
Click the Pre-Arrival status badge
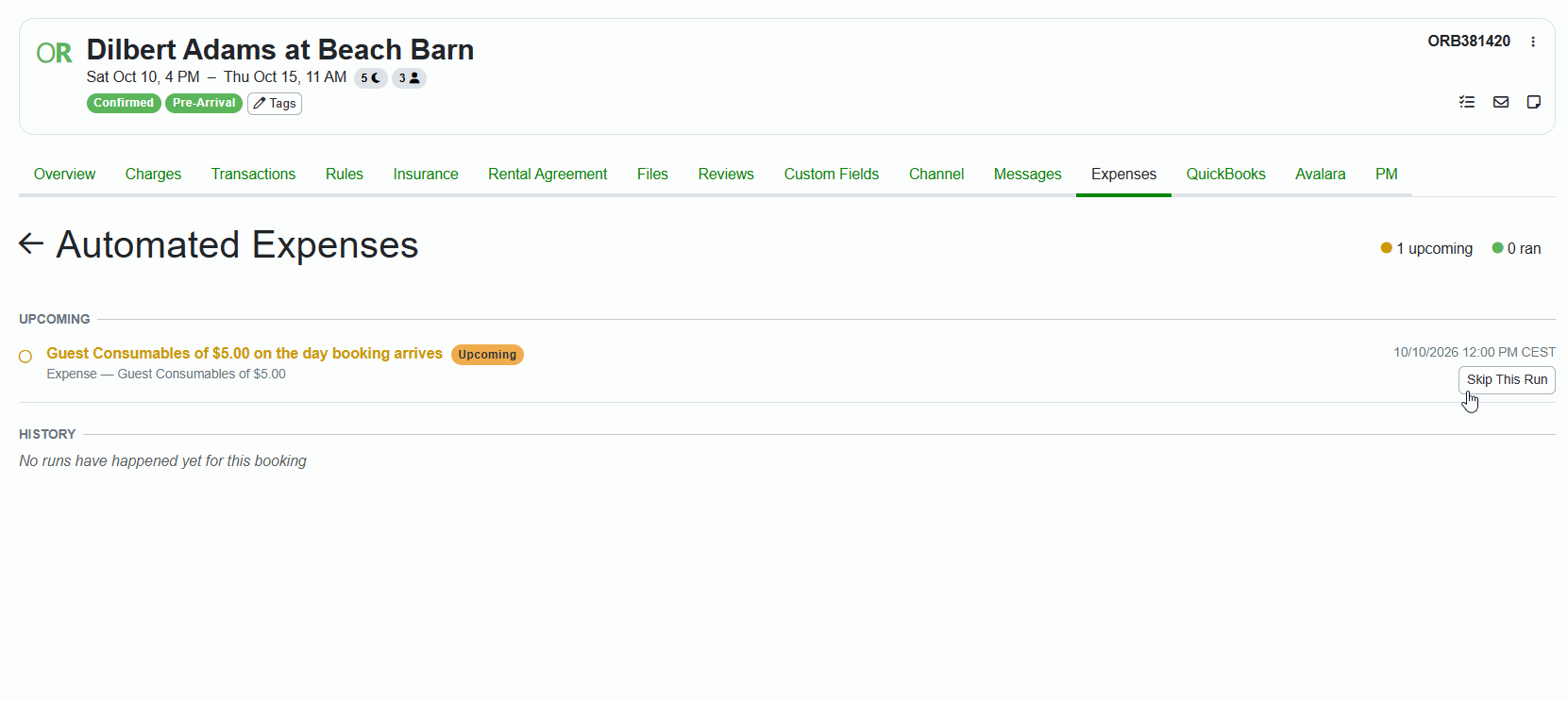coord(204,103)
